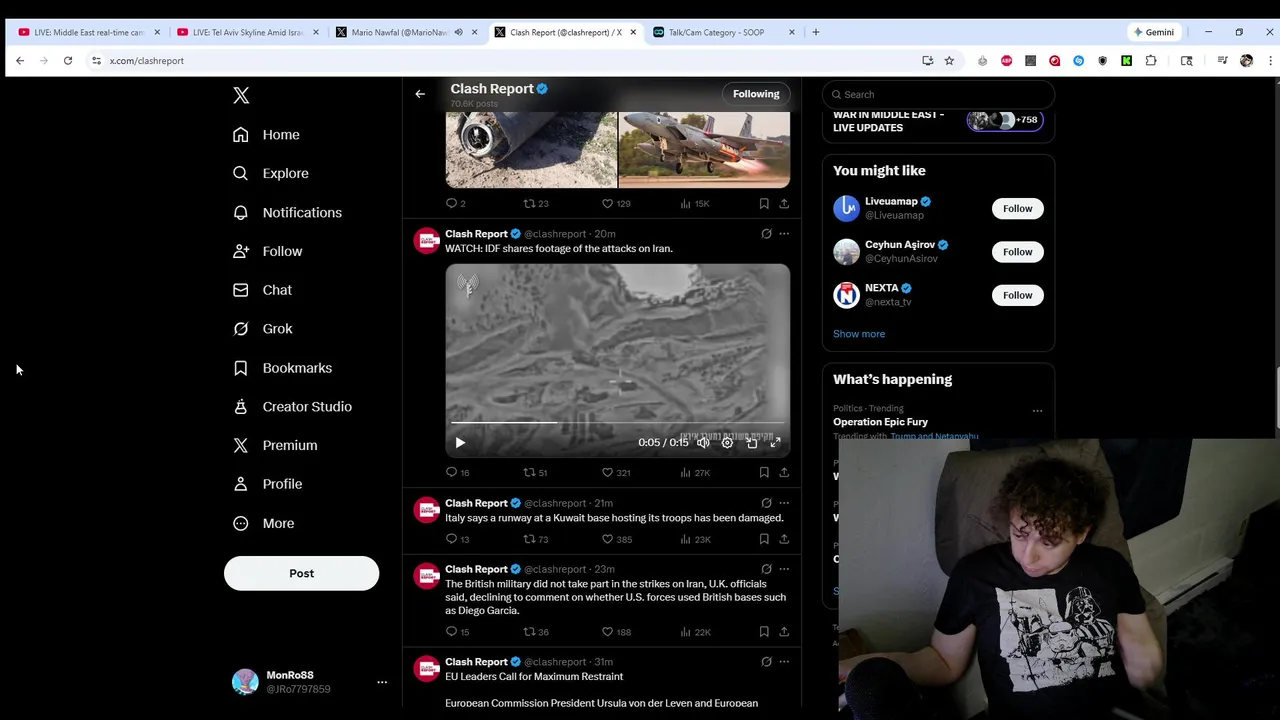Bookmark the IDF footage post
Image resolution: width=1280 pixels, height=720 pixels.
764,472
